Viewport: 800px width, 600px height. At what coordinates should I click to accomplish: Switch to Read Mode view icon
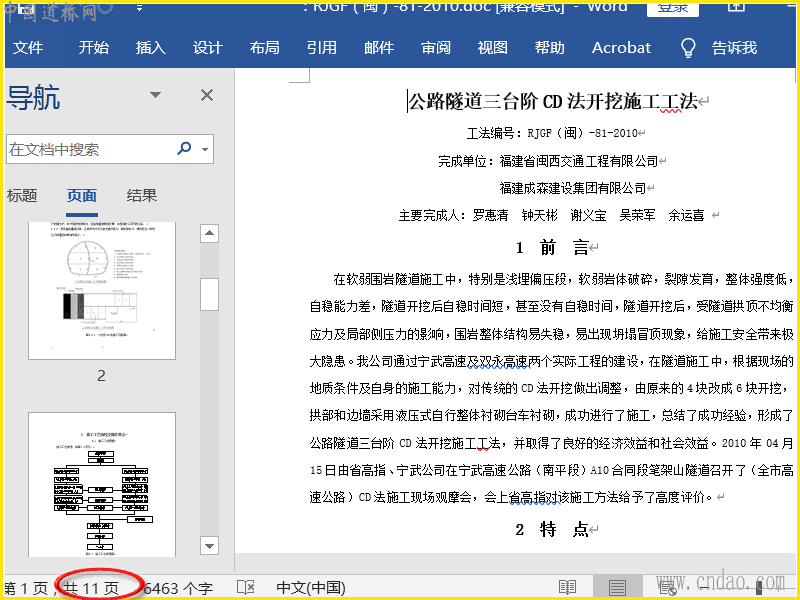click(x=567, y=588)
